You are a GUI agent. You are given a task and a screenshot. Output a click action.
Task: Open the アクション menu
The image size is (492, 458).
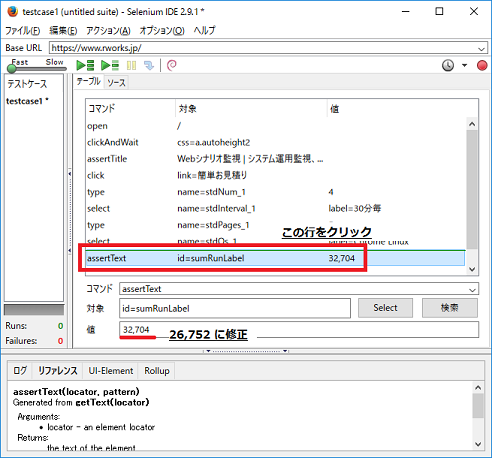(x=108, y=31)
